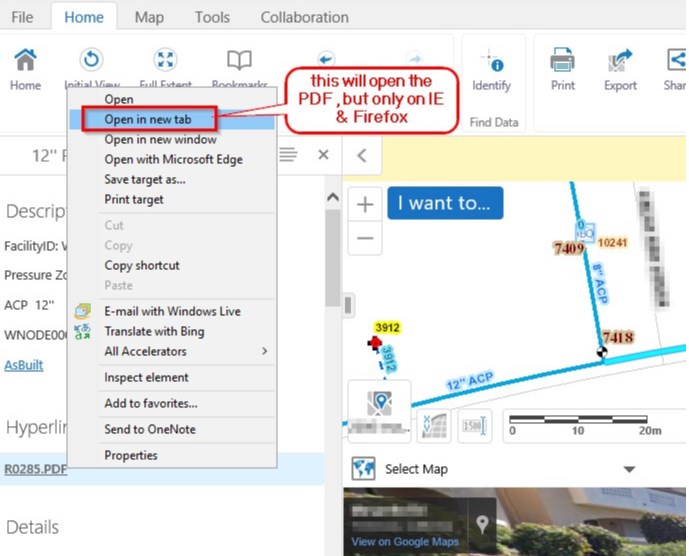Click the Details section heading
Viewport: 689px width, 556px height.
coord(33,527)
